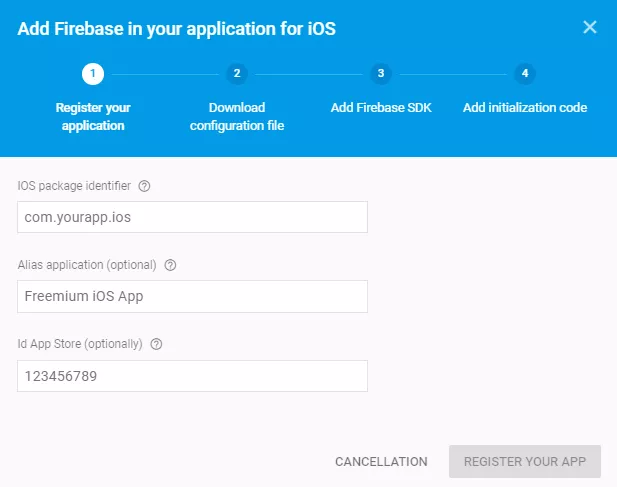Click 'Alias application (optional)' label

click(x=87, y=265)
